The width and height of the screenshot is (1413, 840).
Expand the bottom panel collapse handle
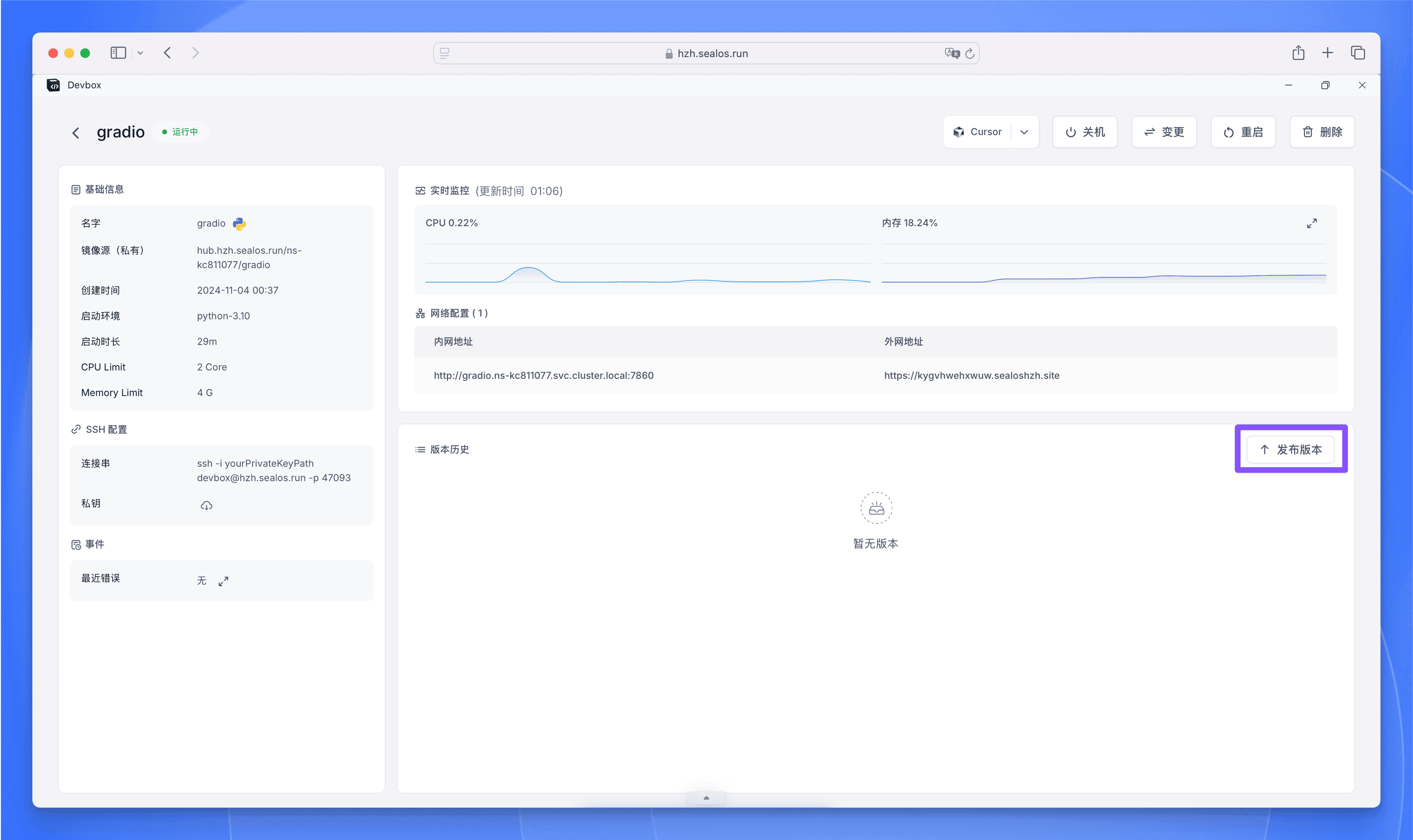coord(706,798)
